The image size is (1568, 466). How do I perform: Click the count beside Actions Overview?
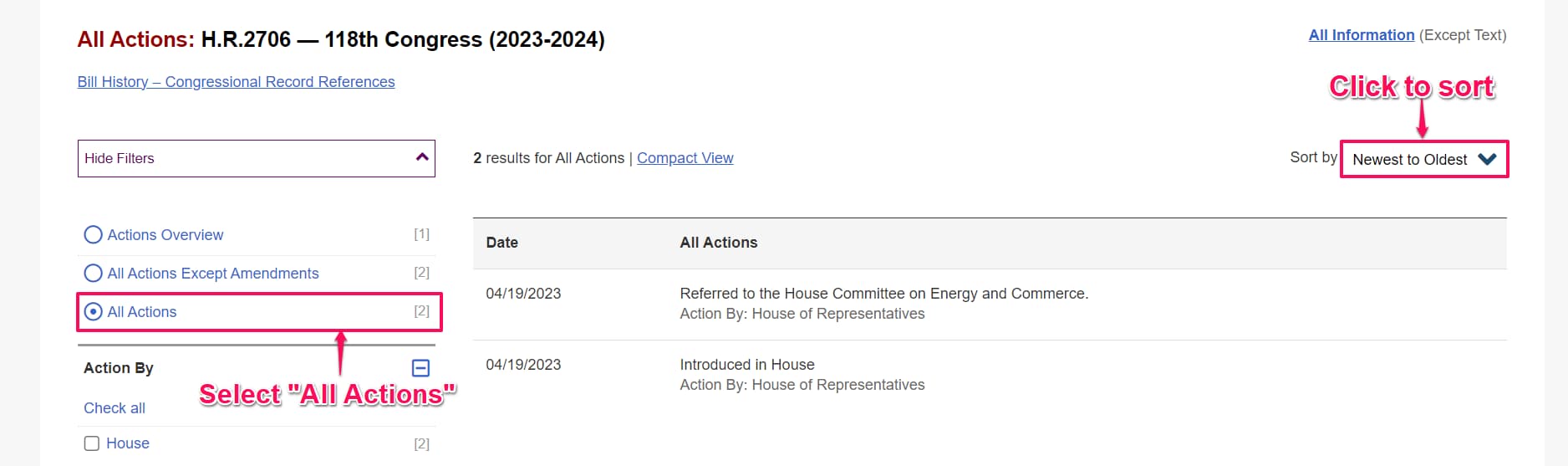click(x=421, y=234)
